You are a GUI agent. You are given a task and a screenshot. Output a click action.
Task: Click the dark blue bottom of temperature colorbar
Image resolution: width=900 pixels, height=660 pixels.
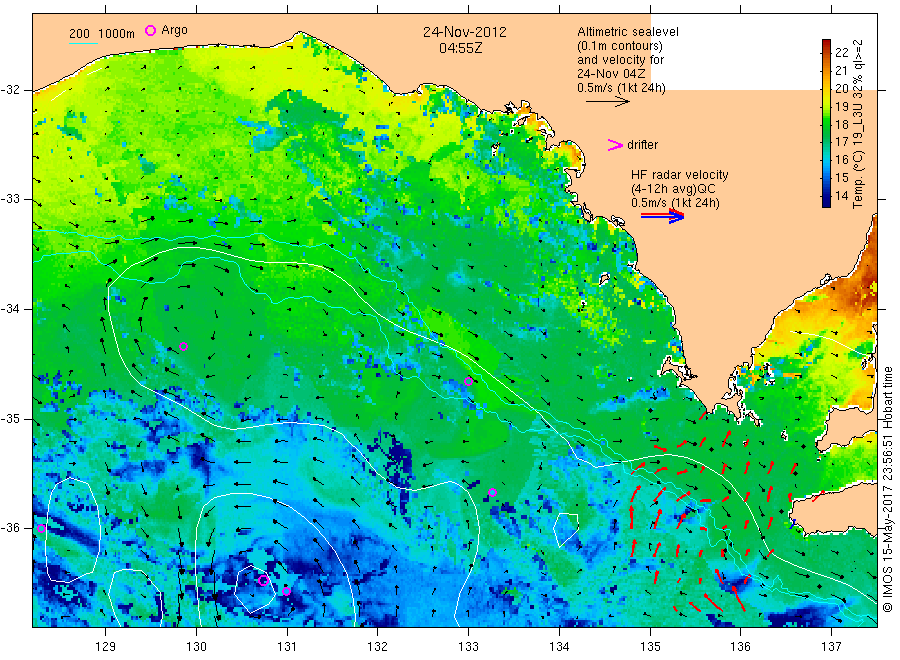(x=827, y=201)
